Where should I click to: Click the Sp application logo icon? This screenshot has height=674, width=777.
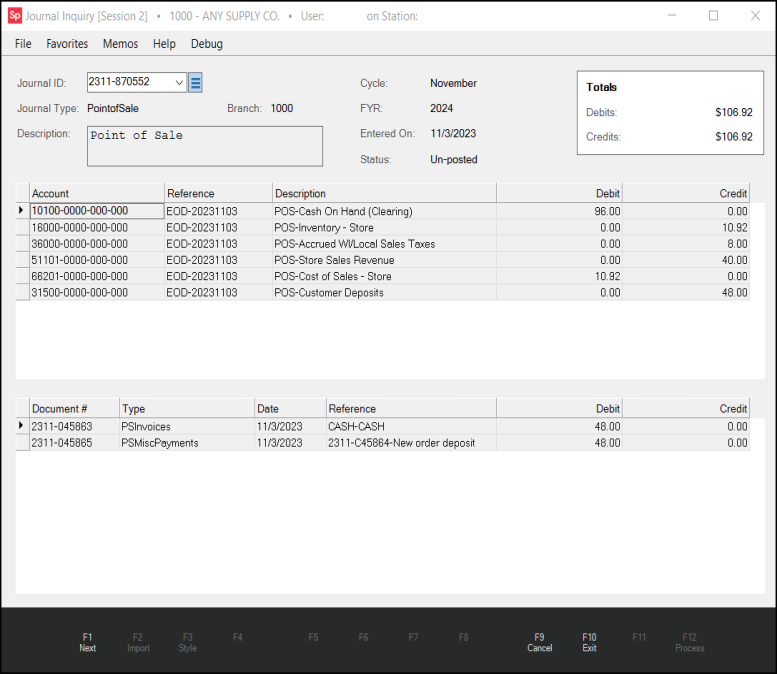click(x=15, y=16)
